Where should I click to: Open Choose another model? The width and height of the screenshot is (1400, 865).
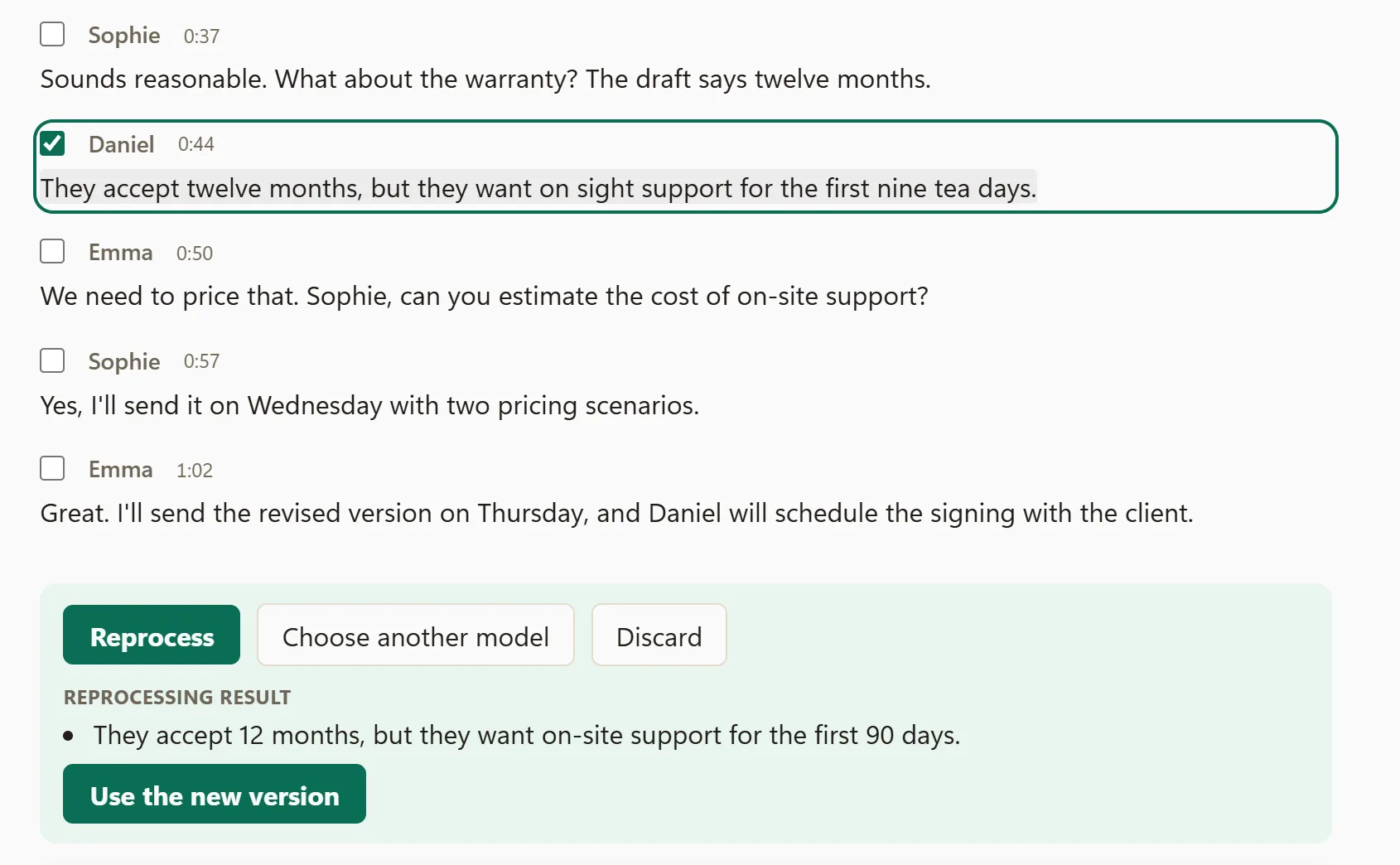(416, 635)
